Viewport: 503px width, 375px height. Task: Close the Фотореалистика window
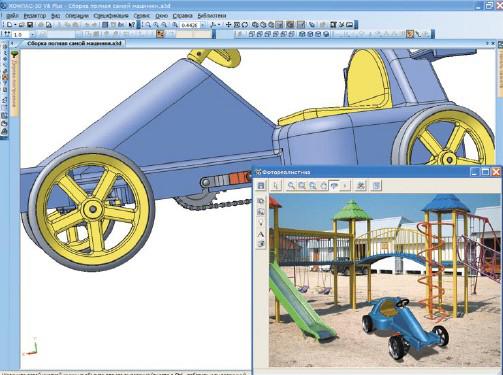pos(496,172)
